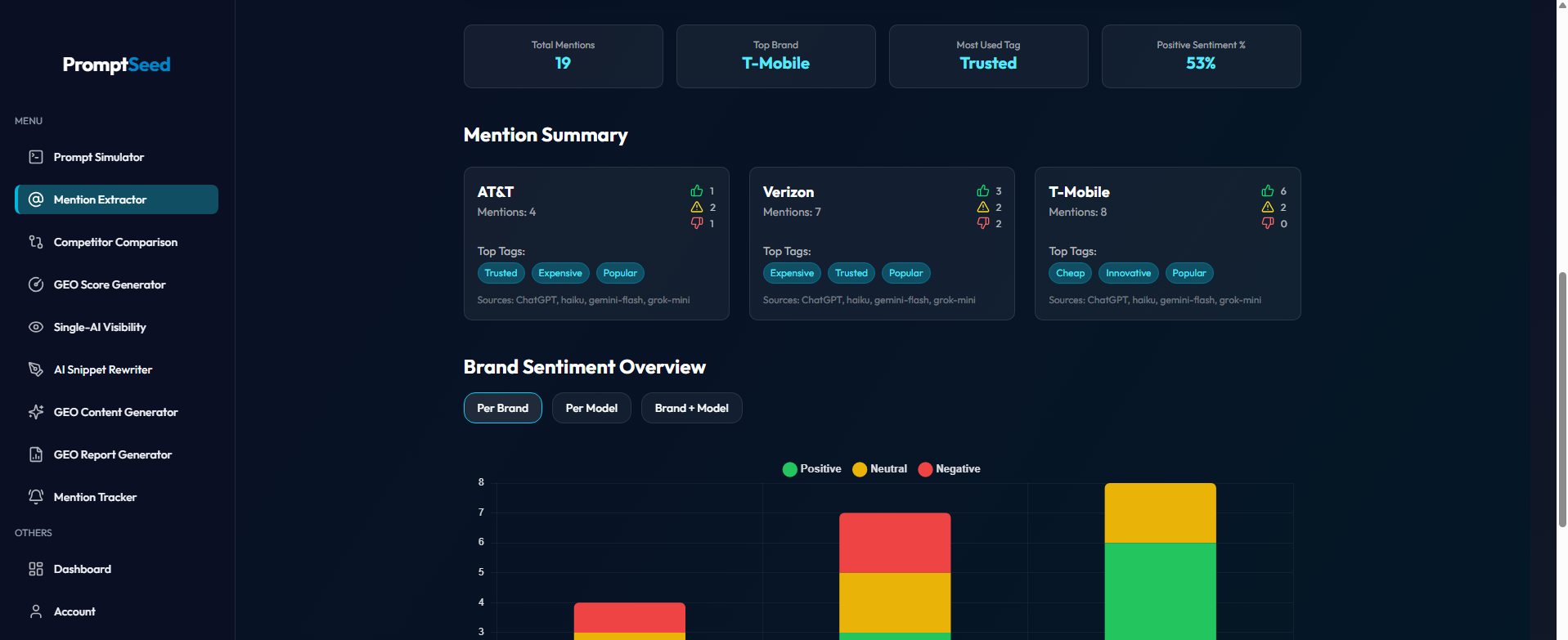Click the Competitor Comparison branch icon
This screenshot has width=1568, height=640.
(36, 242)
